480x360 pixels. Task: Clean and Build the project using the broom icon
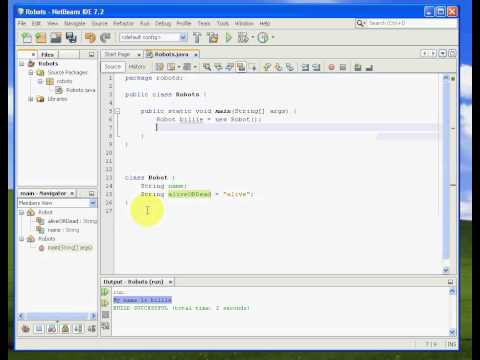tap(213, 38)
